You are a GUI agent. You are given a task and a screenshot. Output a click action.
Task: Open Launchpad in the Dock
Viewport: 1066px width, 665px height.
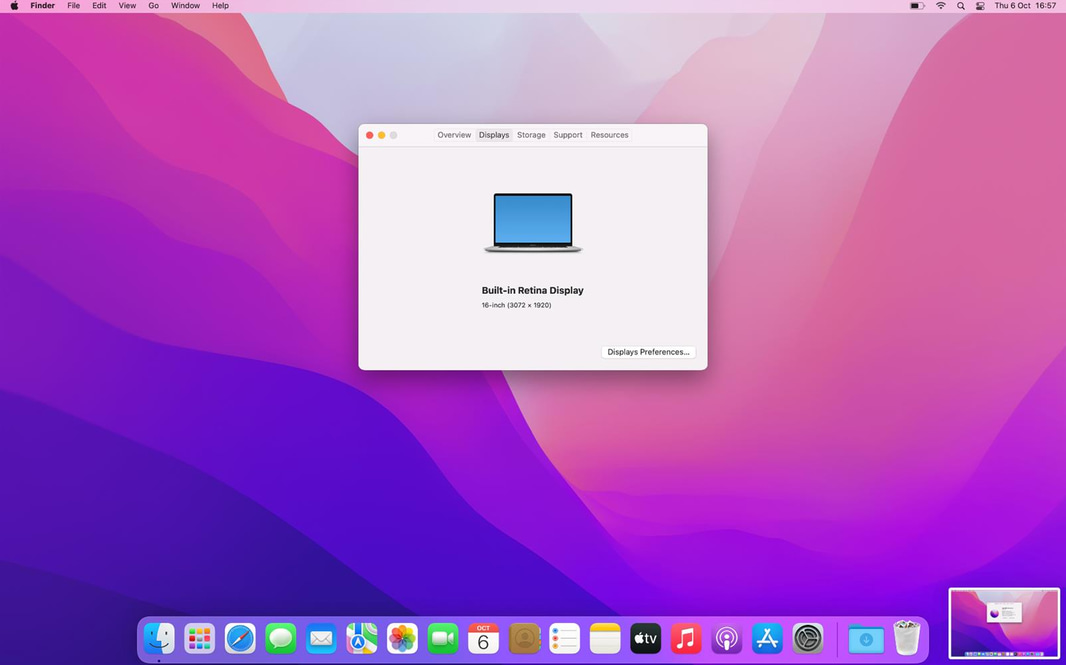[199, 638]
